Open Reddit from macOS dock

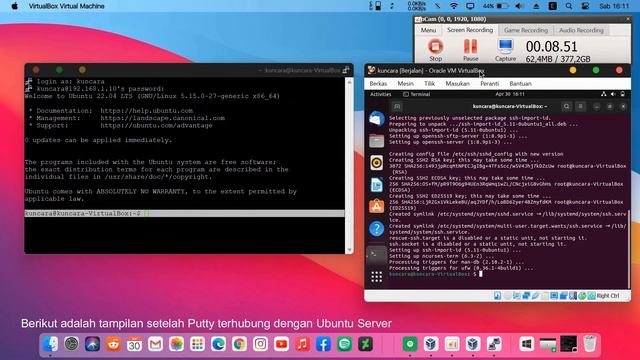113,344
